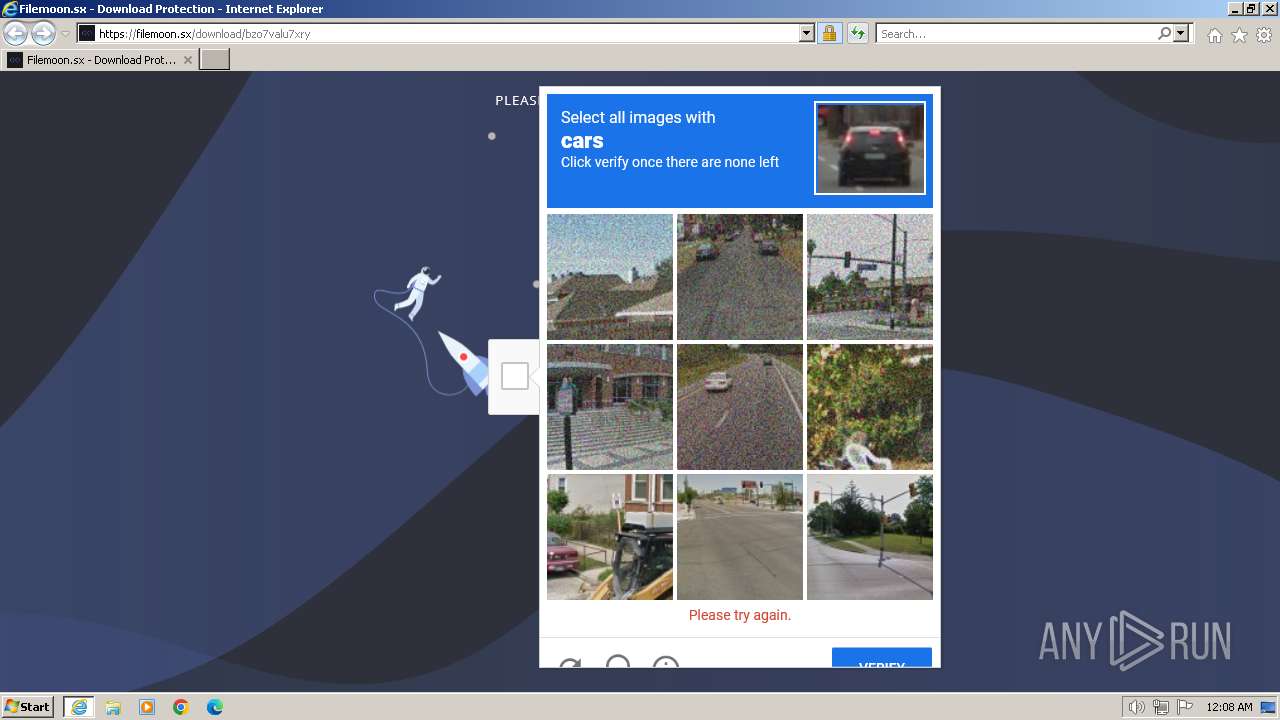Image resolution: width=1280 pixels, height=720 pixels.
Task: Select the empty wide road tile
Action: click(740, 537)
